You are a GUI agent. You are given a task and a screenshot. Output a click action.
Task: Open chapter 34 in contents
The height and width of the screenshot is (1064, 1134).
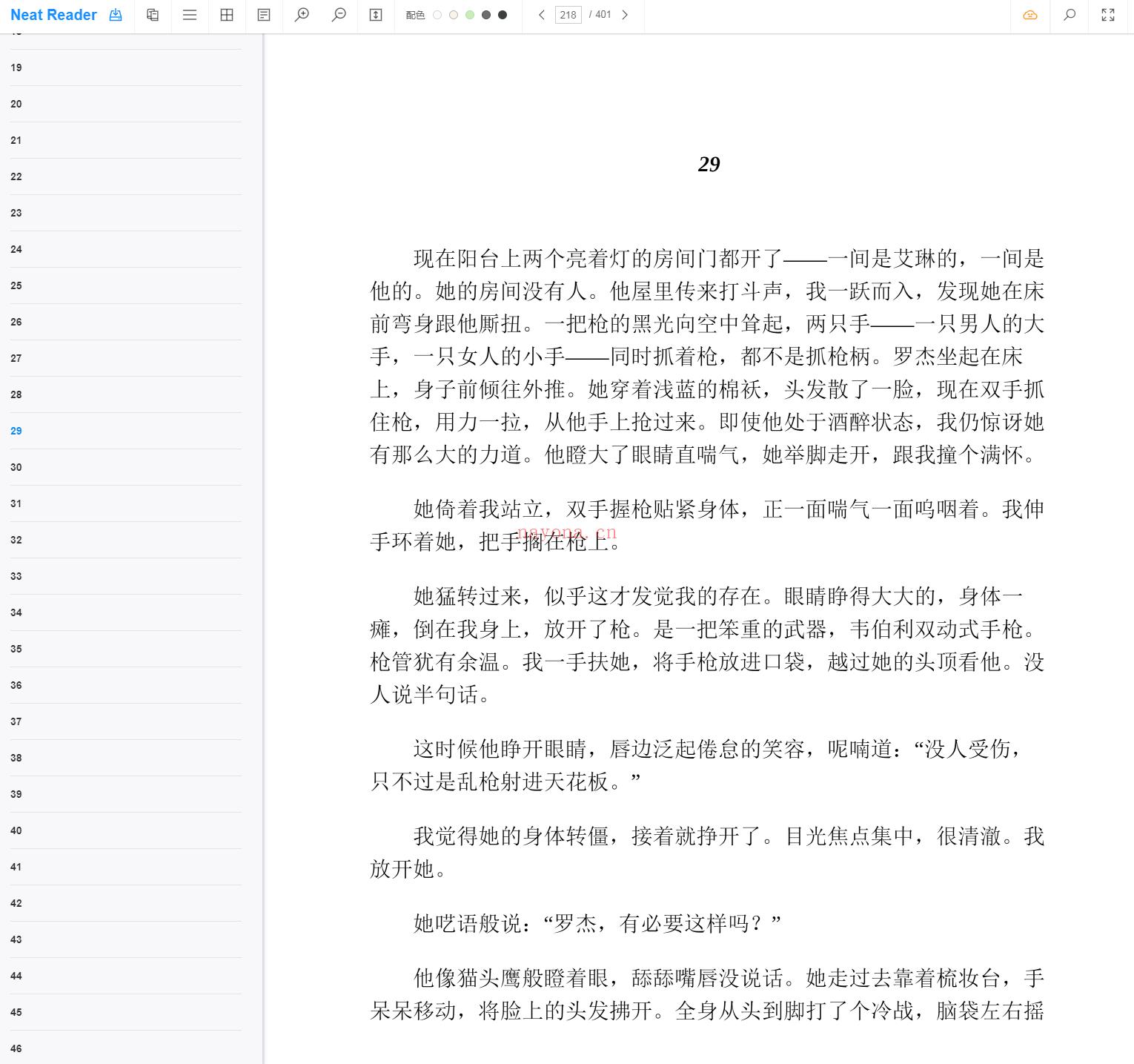(x=126, y=612)
